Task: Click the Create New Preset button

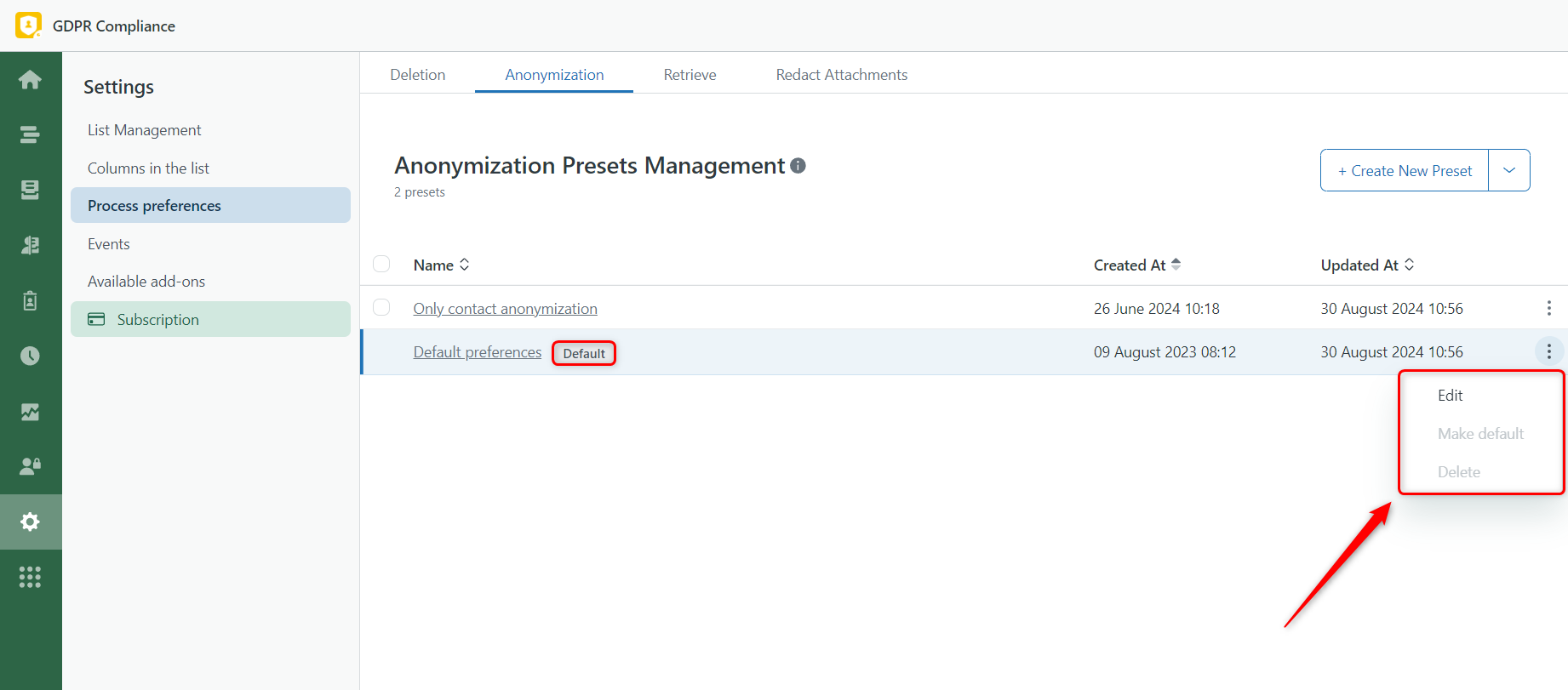Action: [x=1405, y=170]
